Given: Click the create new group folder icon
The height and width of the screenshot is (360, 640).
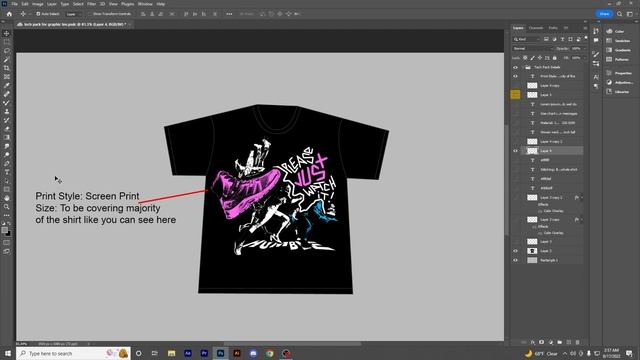Looking at the screenshot, I should point(560,342).
